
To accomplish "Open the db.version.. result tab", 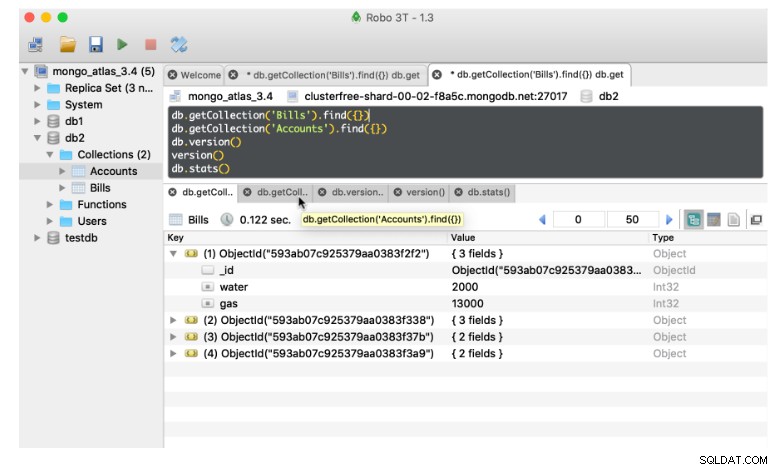I will click(x=357, y=192).
